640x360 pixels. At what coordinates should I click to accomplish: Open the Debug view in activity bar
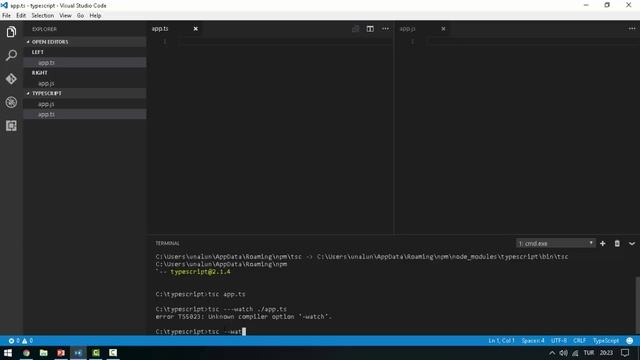11,102
